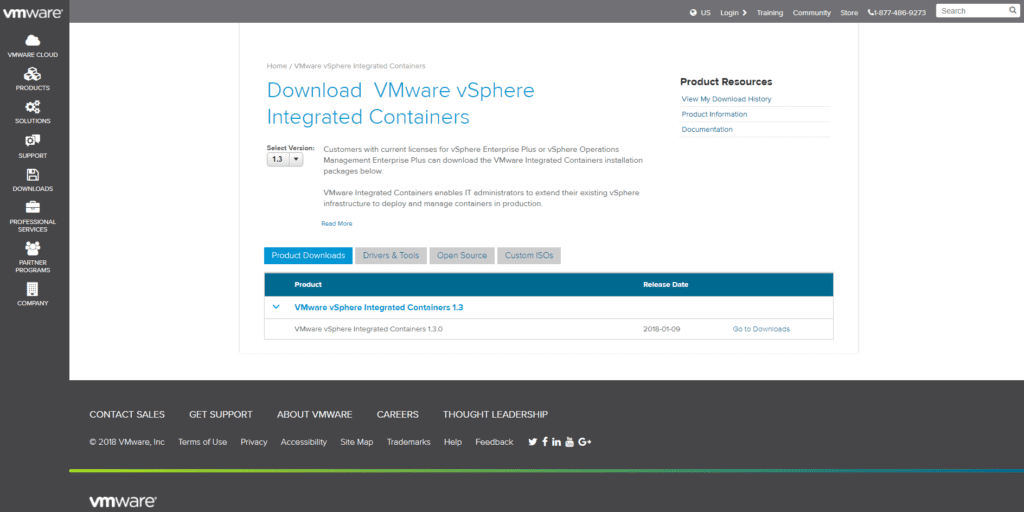
Task: Open Terms of Use footer link
Action: point(202,442)
